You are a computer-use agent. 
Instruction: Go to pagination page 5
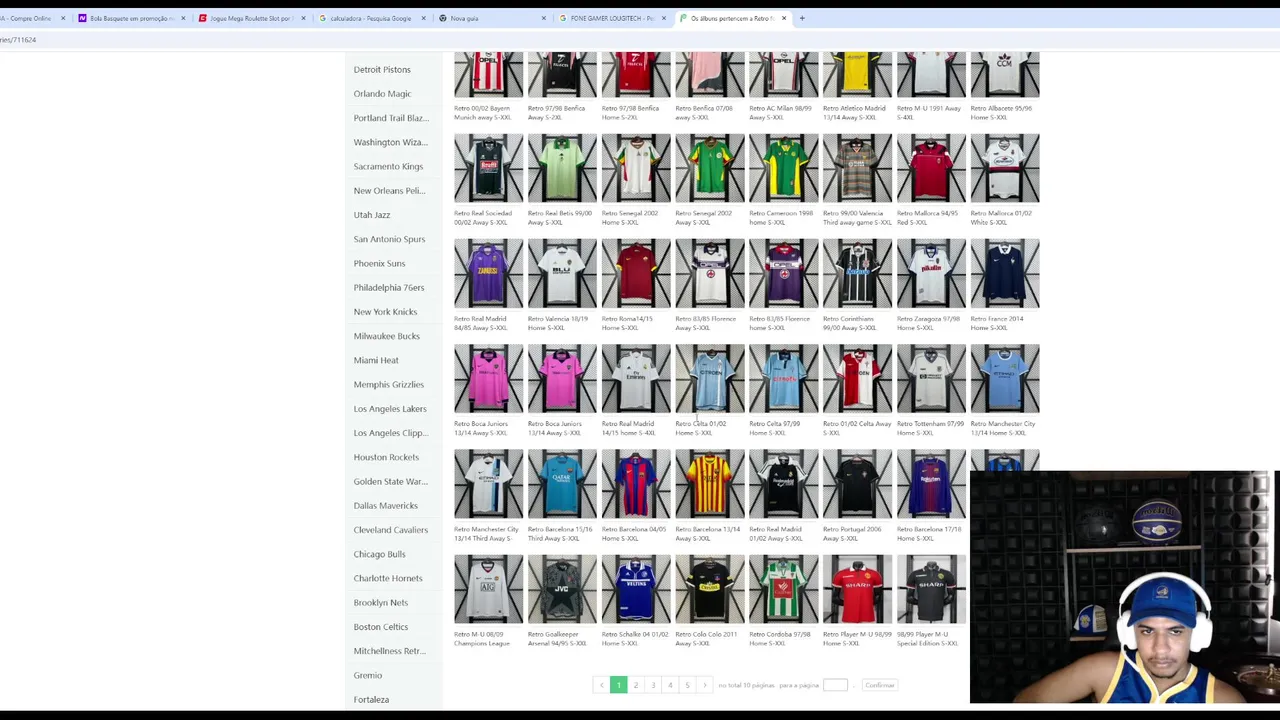(687, 685)
